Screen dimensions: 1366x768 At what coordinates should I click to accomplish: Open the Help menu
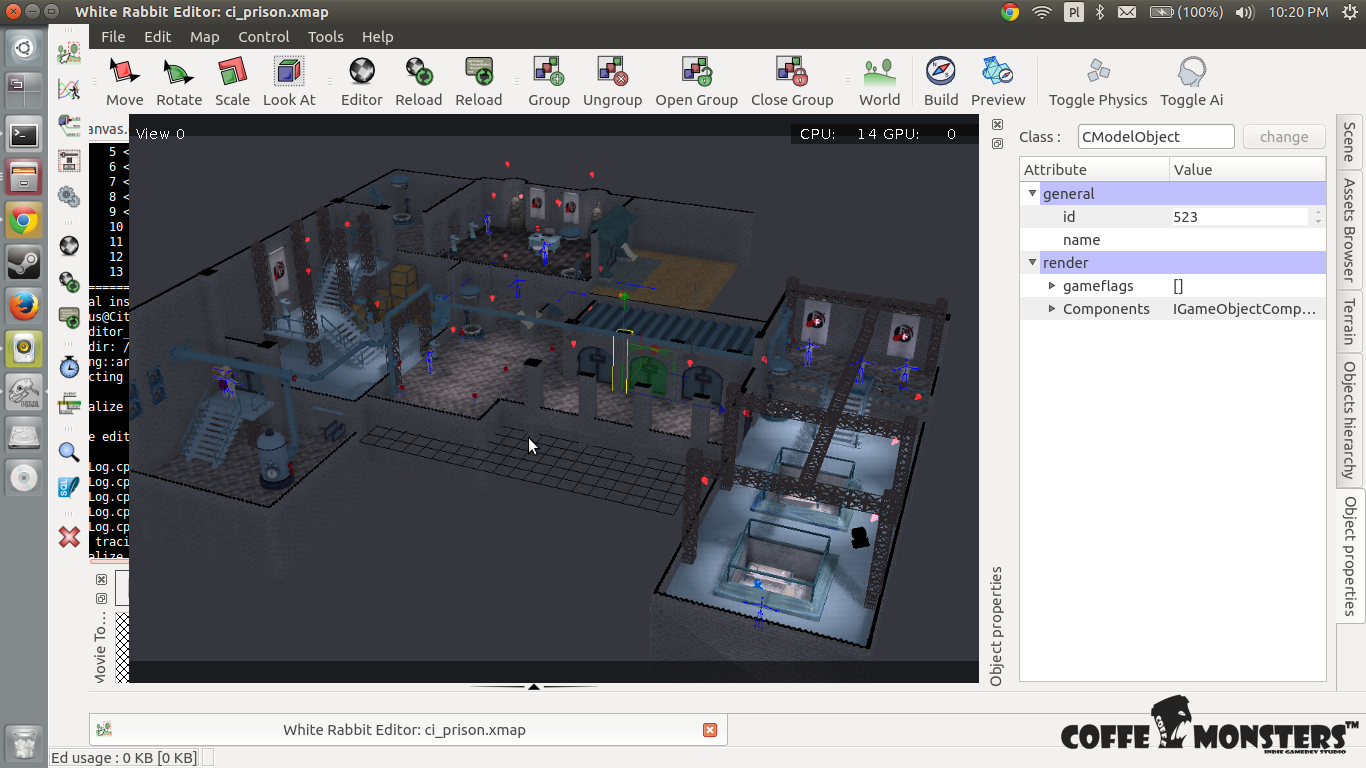click(x=378, y=36)
